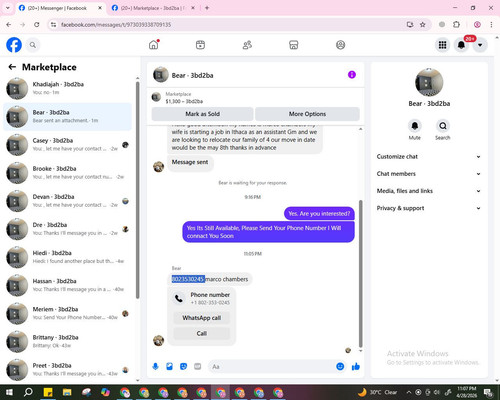Click the Facebook logo icon
500x400 pixels.
[x=14, y=45]
